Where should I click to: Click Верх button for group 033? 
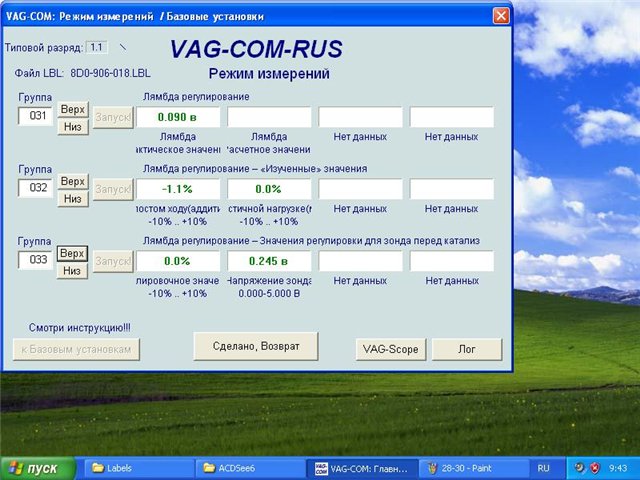pyautogui.click(x=72, y=253)
